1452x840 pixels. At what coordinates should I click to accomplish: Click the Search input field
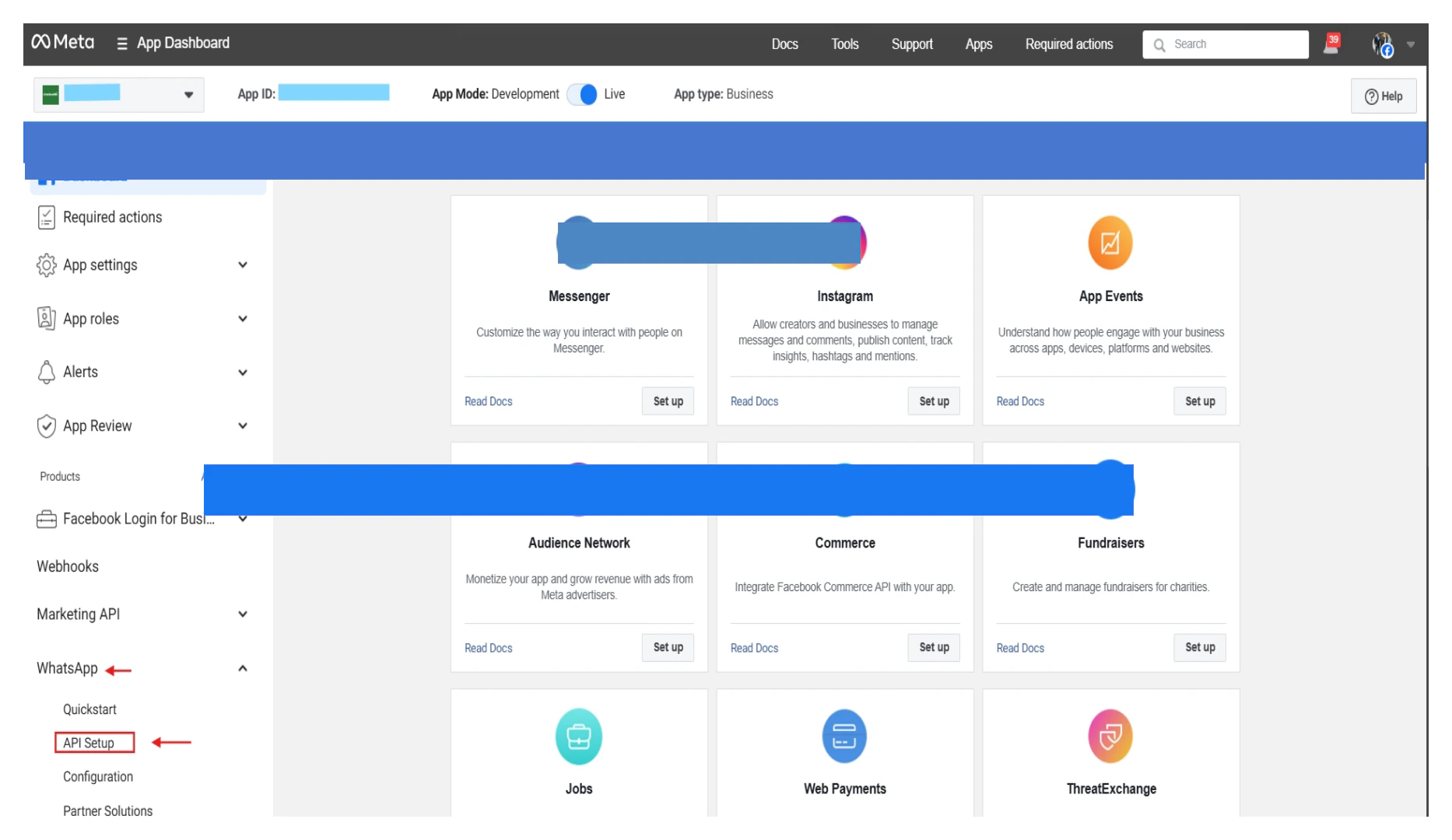click(x=1226, y=44)
